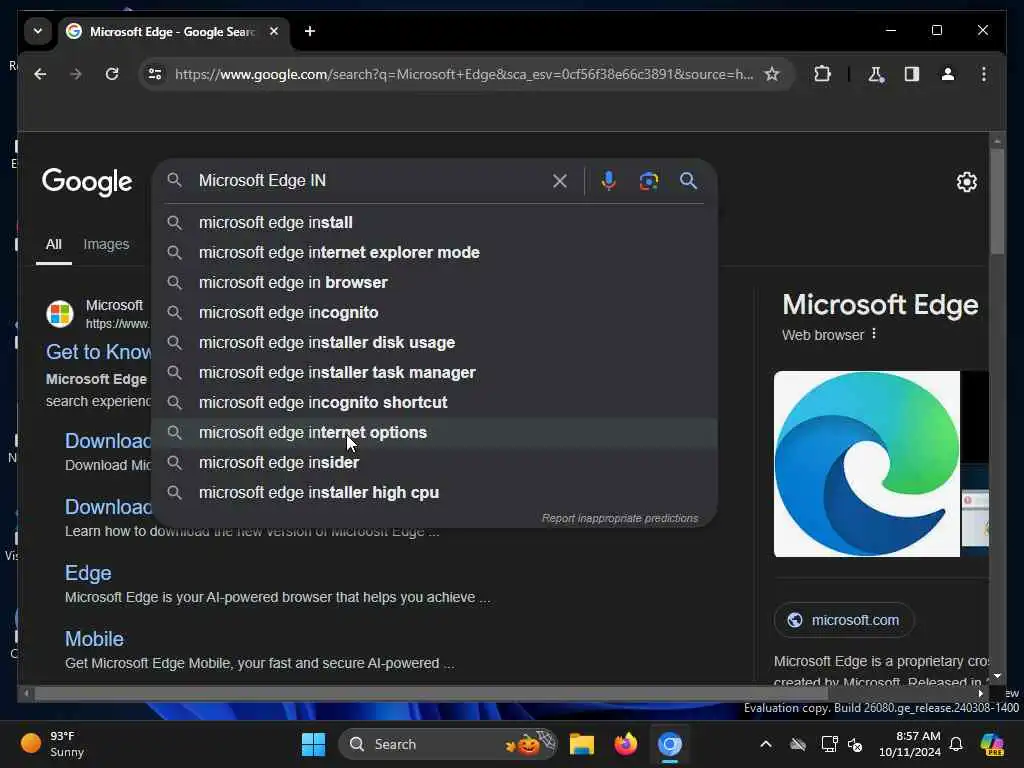The width and height of the screenshot is (1024, 768).
Task: Open the notifications bell icon
Action: click(x=956, y=744)
